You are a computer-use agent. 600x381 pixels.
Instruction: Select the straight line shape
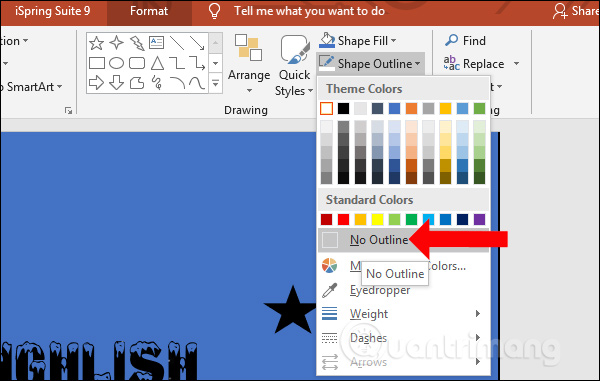(177, 43)
